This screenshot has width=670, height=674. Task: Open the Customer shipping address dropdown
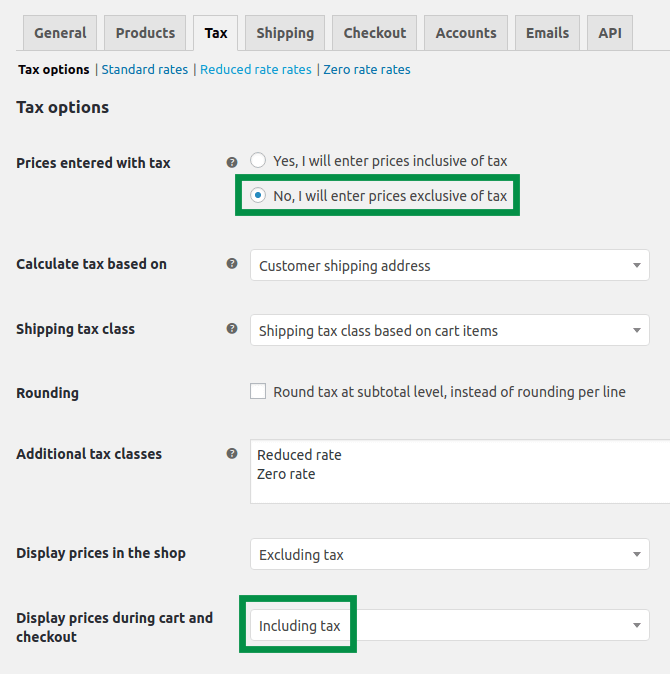point(450,265)
